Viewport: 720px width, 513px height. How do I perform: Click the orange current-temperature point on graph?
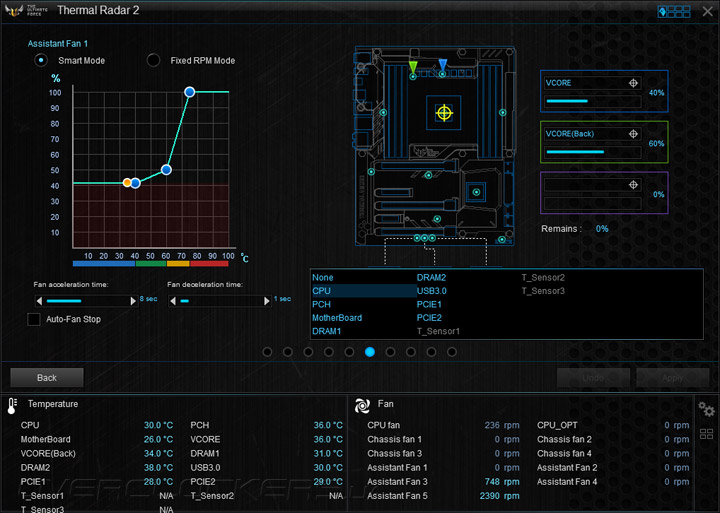[x=127, y=183]
